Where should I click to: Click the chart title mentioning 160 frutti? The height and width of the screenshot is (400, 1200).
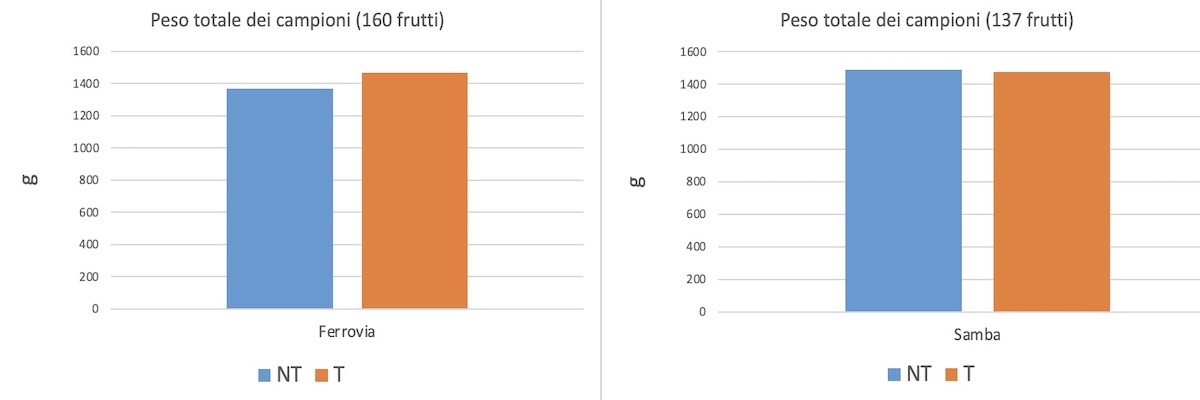[x=299, y=21]
